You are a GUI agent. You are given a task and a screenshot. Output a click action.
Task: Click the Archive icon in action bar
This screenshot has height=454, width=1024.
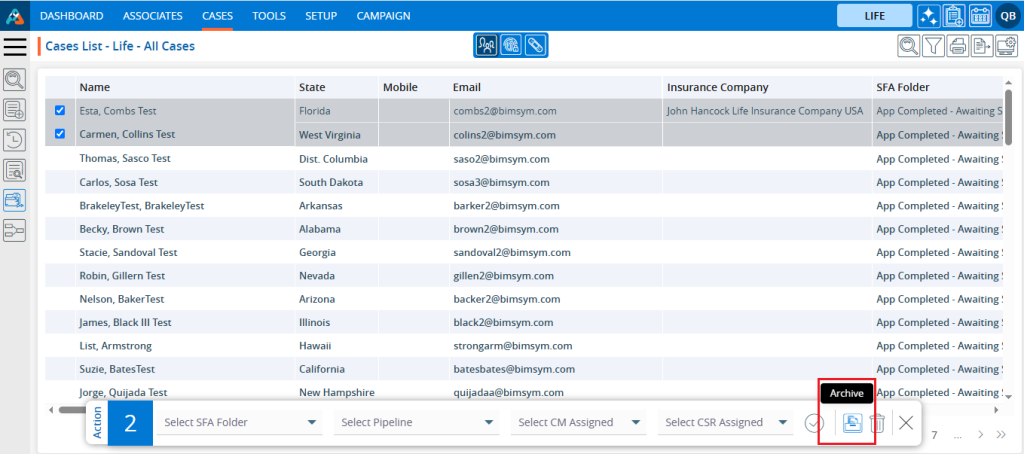852,423
